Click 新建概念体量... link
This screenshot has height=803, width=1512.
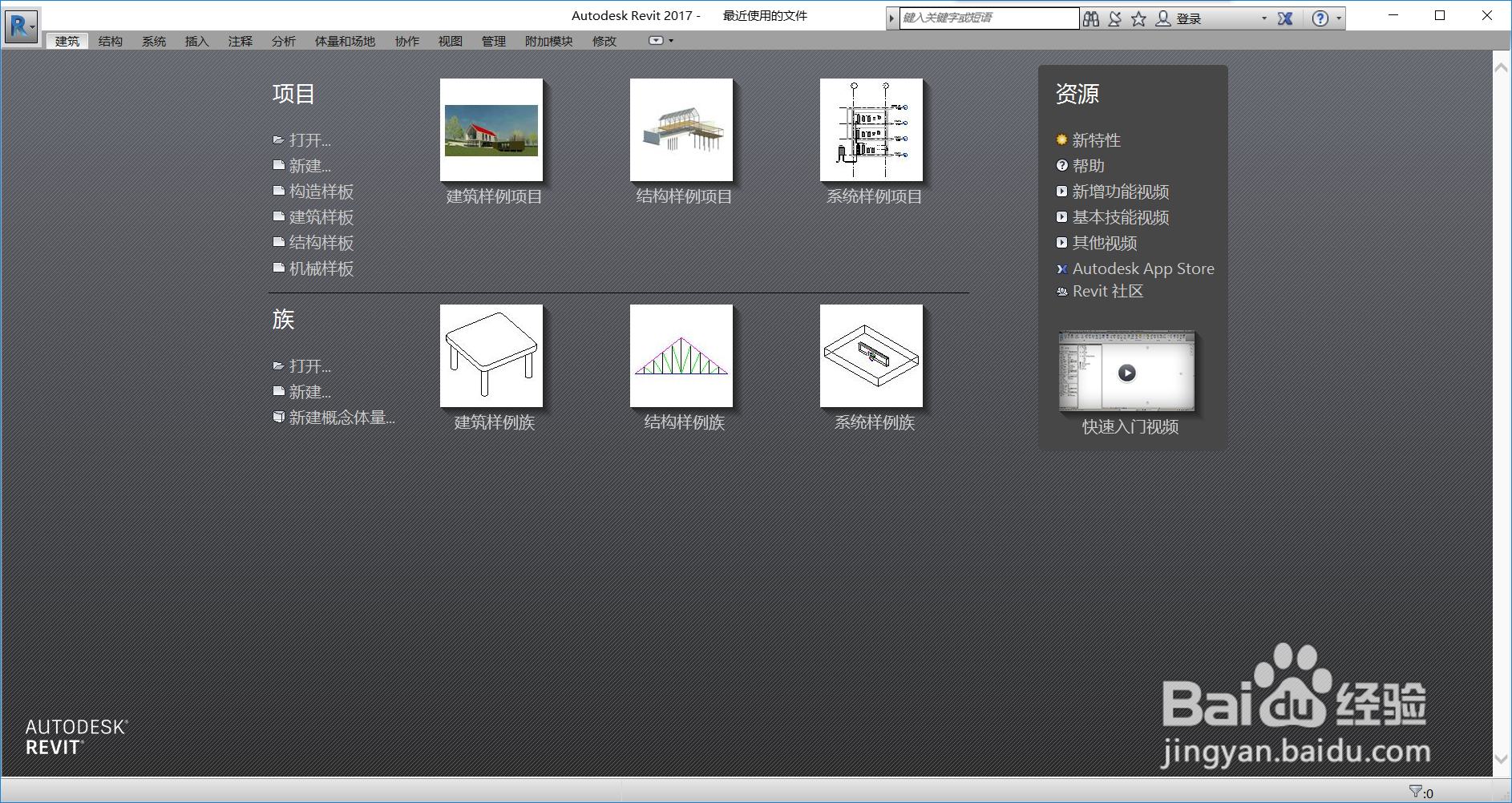[342, 418]
